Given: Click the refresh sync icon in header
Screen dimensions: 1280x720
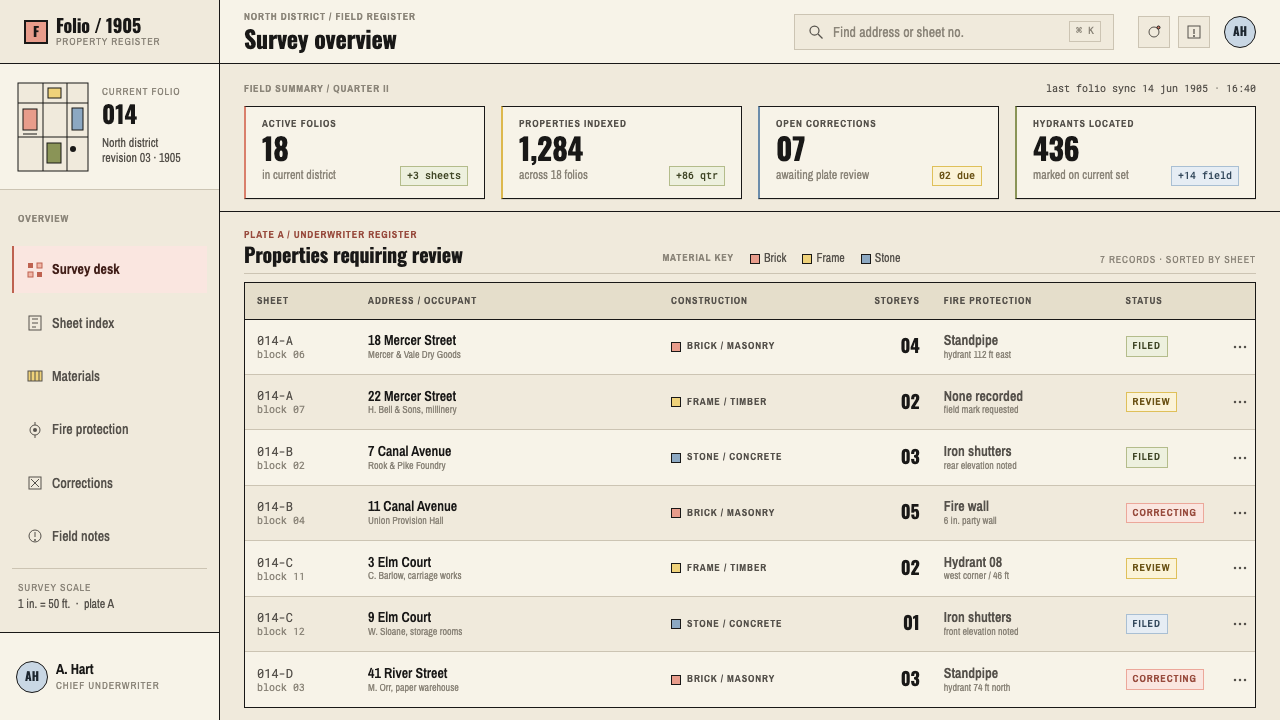Looking at the screenshot, I should coord(1154,32).
